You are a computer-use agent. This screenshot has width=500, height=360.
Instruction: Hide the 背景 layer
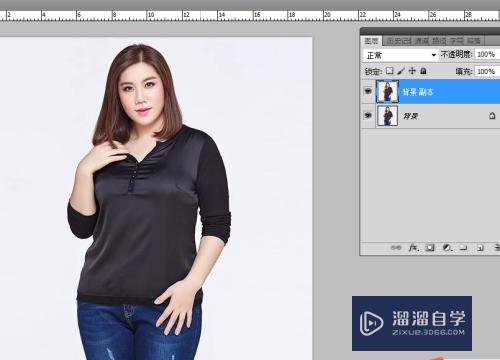point(368,115)
